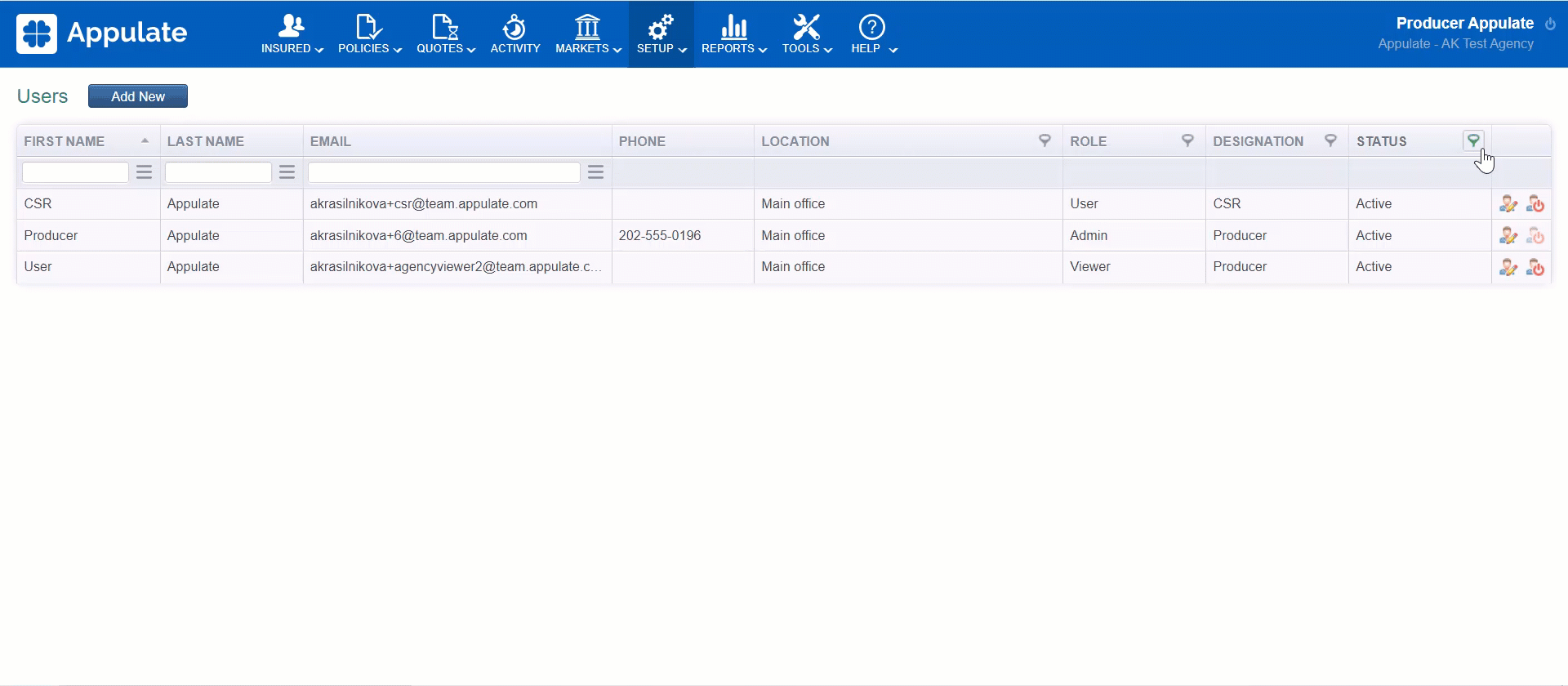The image size is (1568, 686).
Task: Open Last Name filter options menu
Action: click(x=287, y=172)
